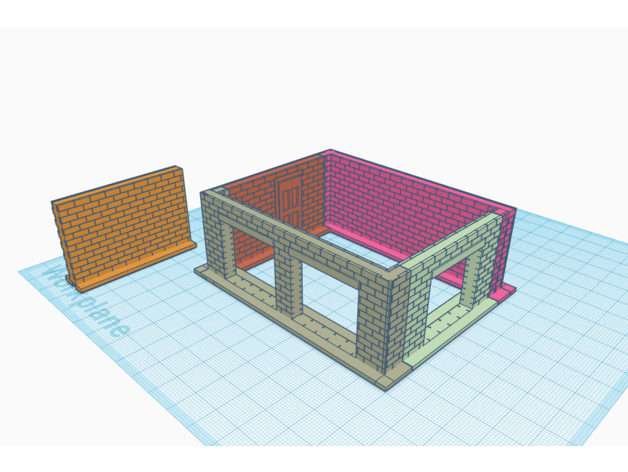
Task: Click the door on the red wall
Action: 290,204
